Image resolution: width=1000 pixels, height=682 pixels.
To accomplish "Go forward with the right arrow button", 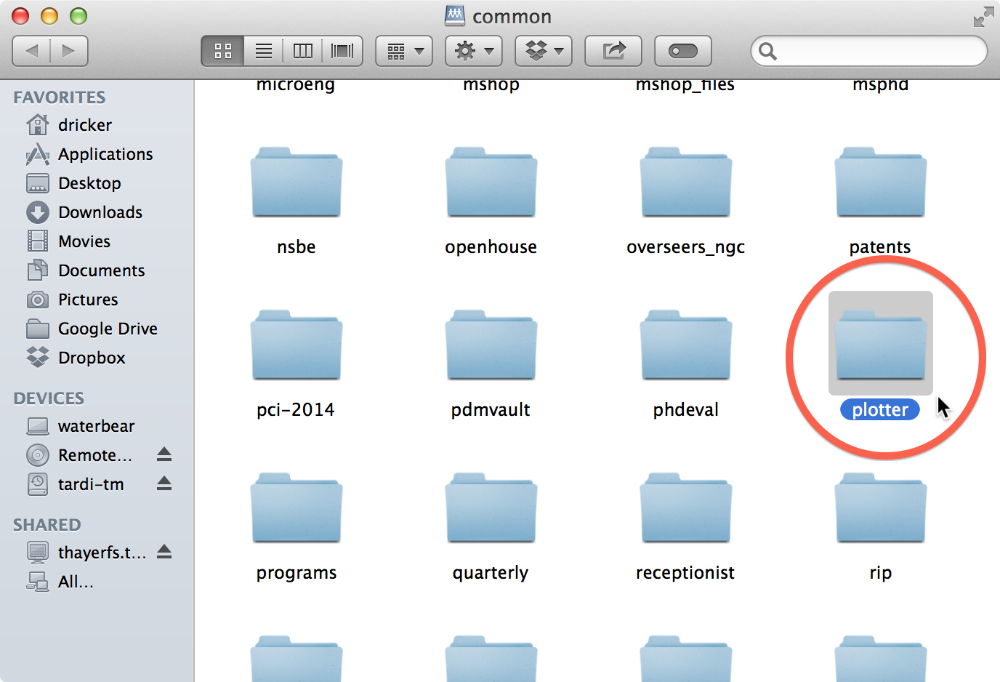I will pos(69,51).
